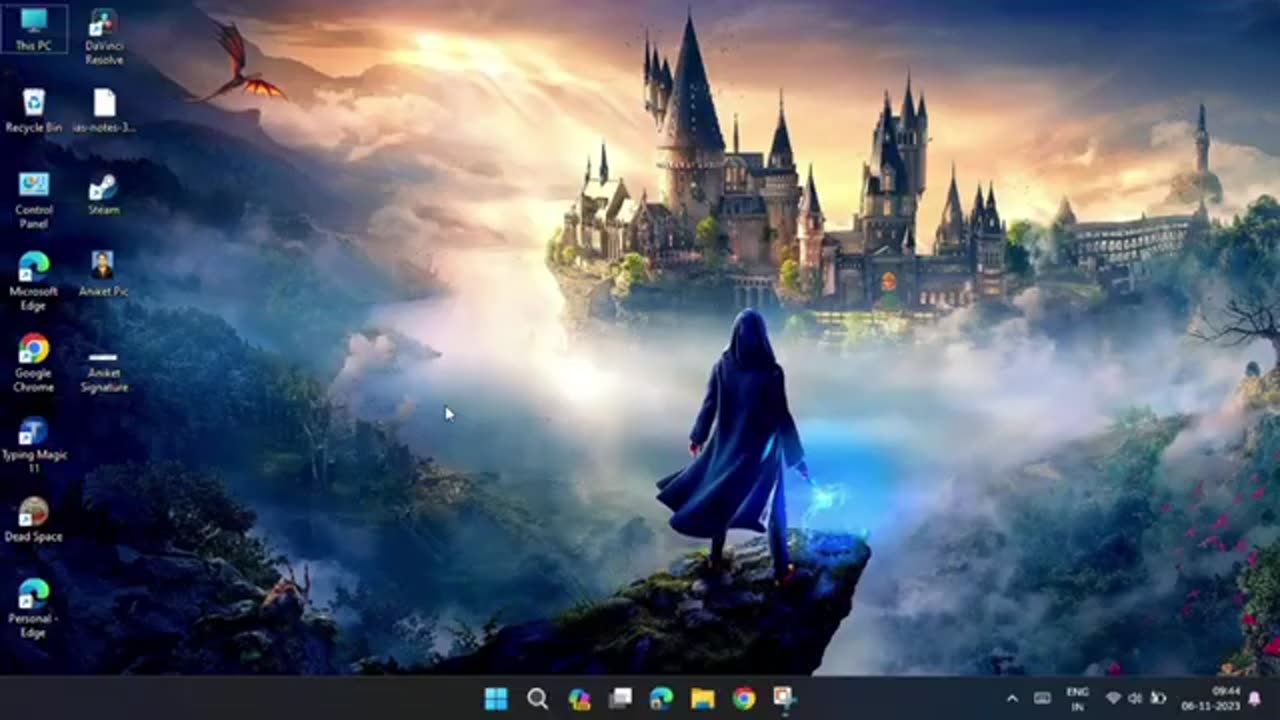Select the DaVinci Resolve desktop shortcut
This screenshot has width=1280, height=720.
(x=104, y=36)
